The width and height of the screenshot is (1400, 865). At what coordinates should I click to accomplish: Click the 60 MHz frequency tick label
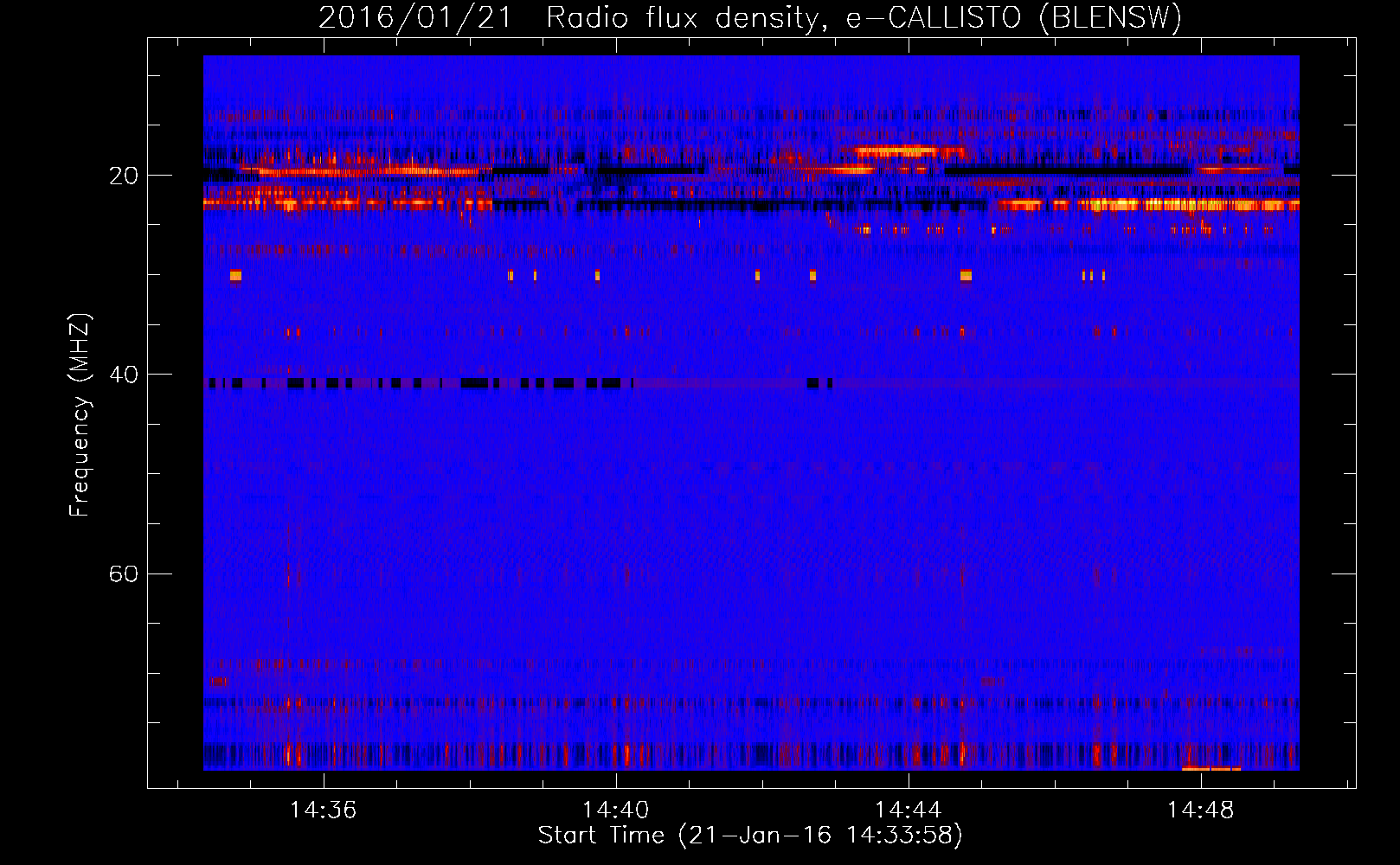[124, 573]
